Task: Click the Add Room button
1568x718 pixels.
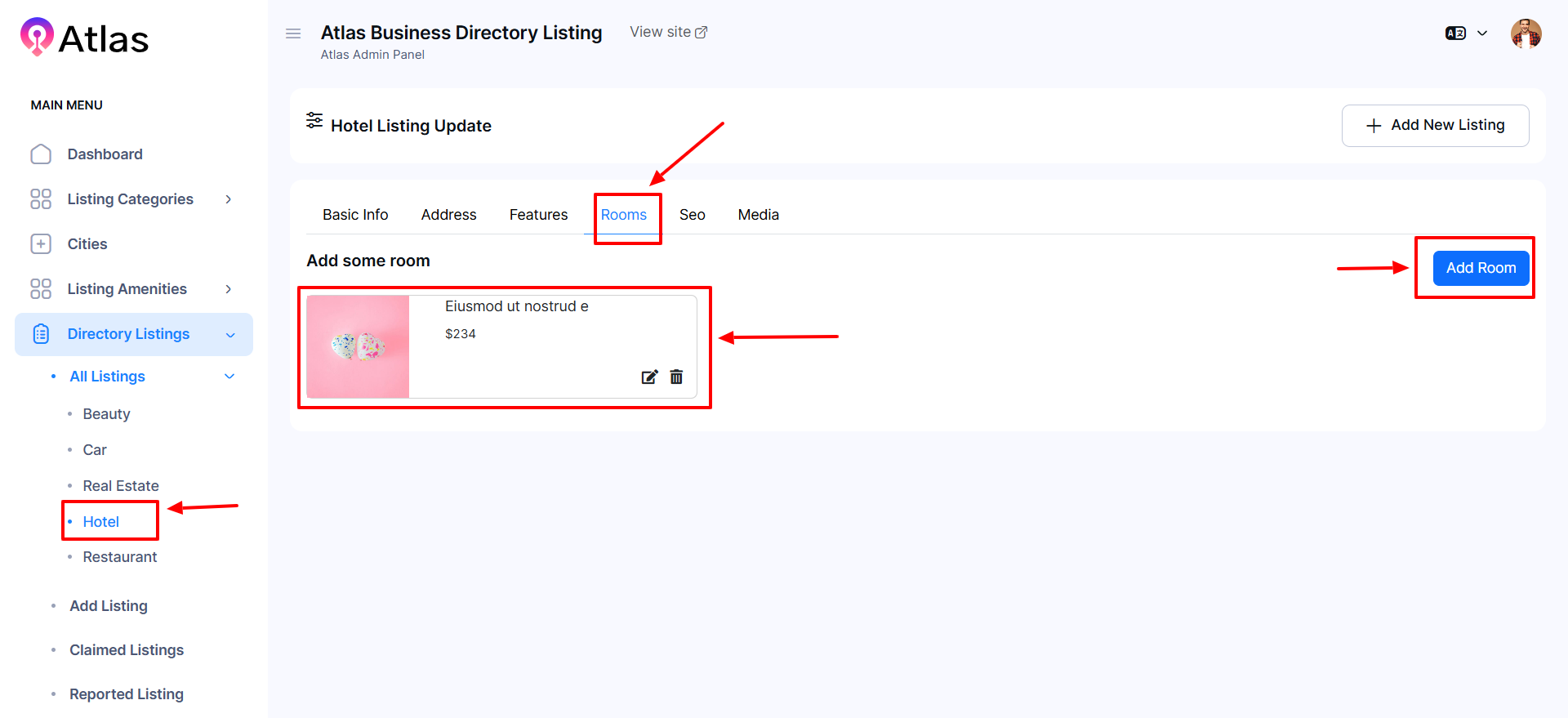Action: [x=1481, y=268]
